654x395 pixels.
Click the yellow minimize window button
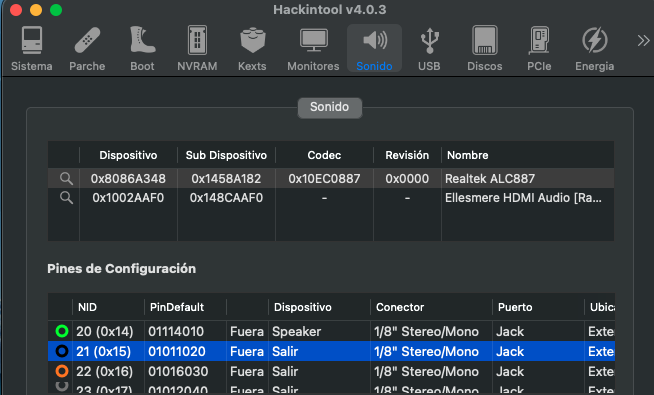click(x=36, y=10)
